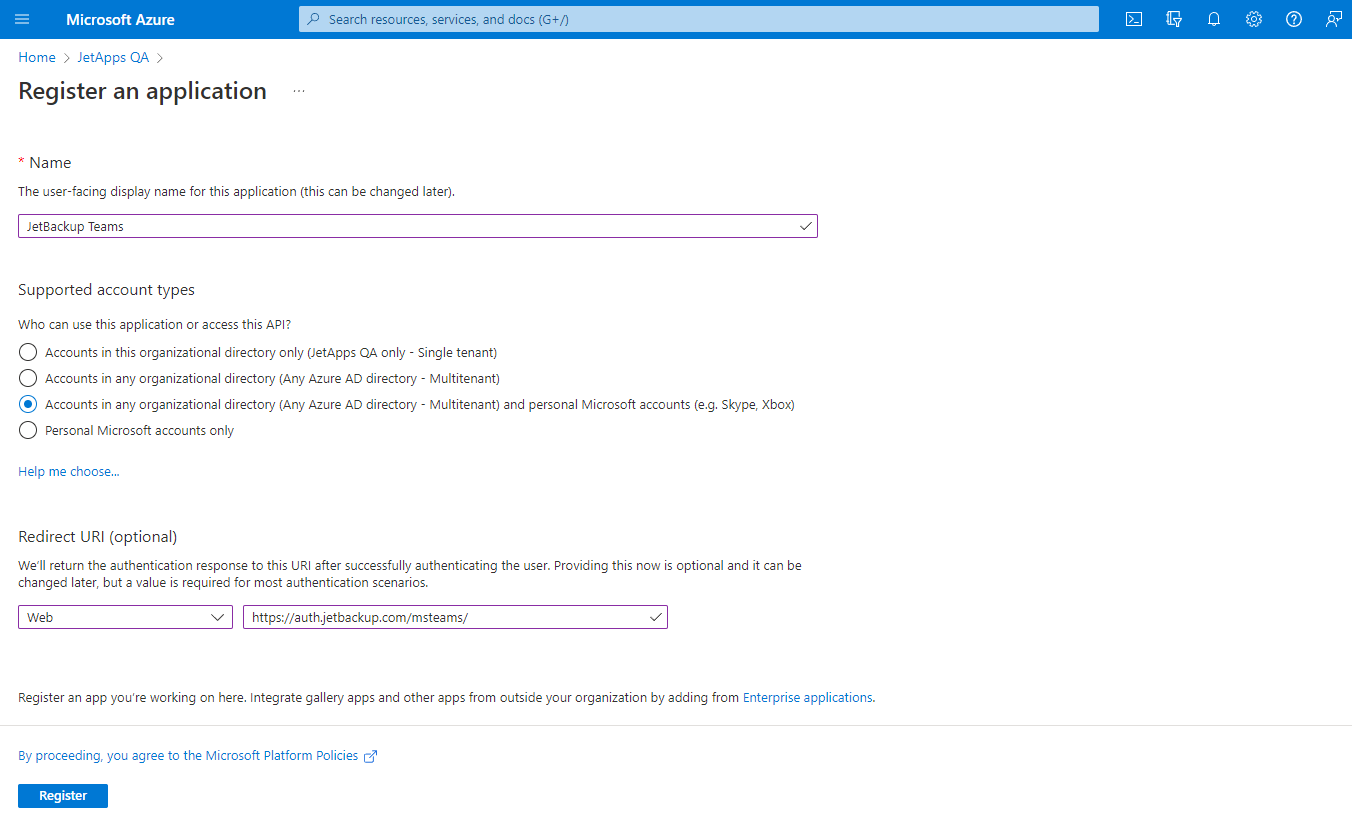Open the Microsoft Platform Policies link

point(188,756)
